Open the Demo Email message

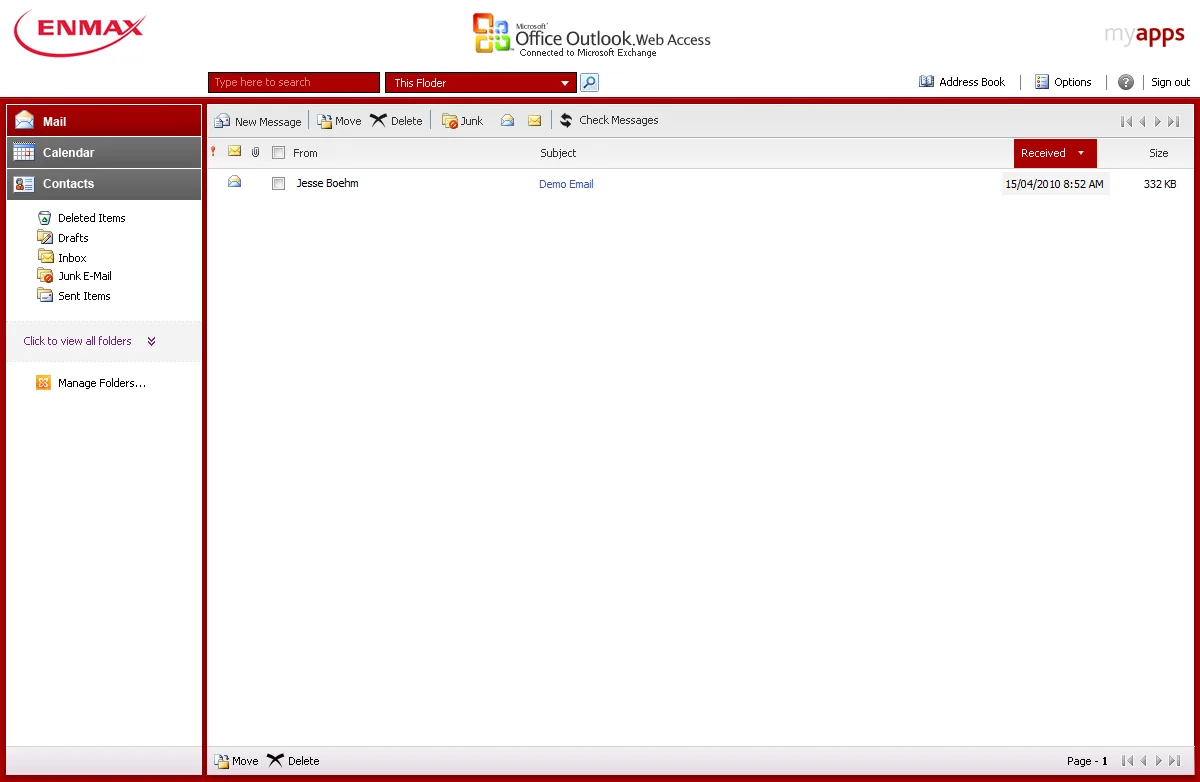click(x=566, y=184)
